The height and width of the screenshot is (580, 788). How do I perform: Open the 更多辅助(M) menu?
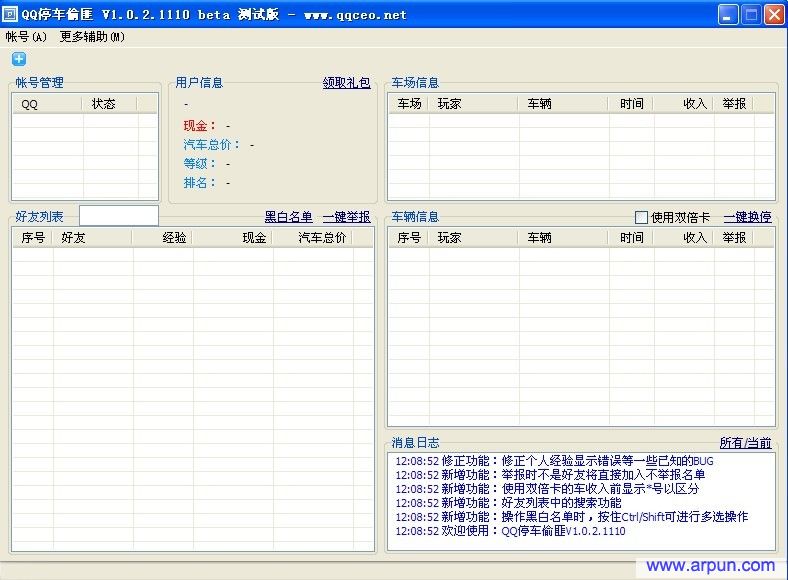92,37
